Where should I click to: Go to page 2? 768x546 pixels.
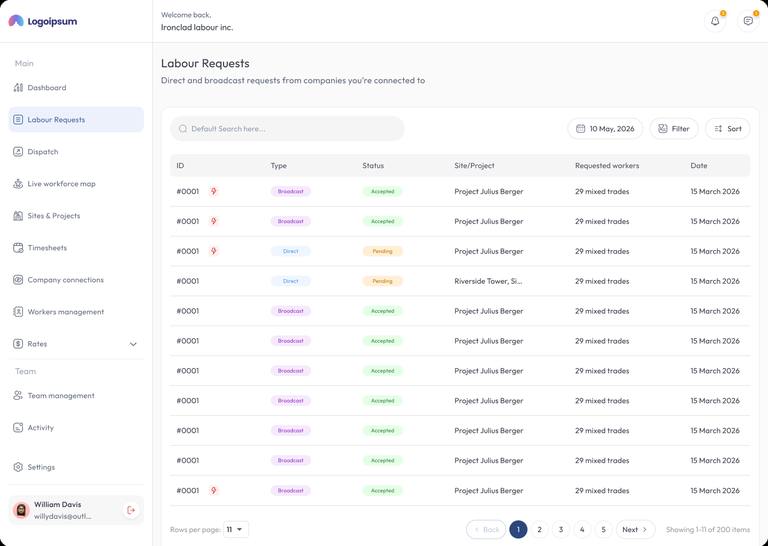(x=539, y=529)
